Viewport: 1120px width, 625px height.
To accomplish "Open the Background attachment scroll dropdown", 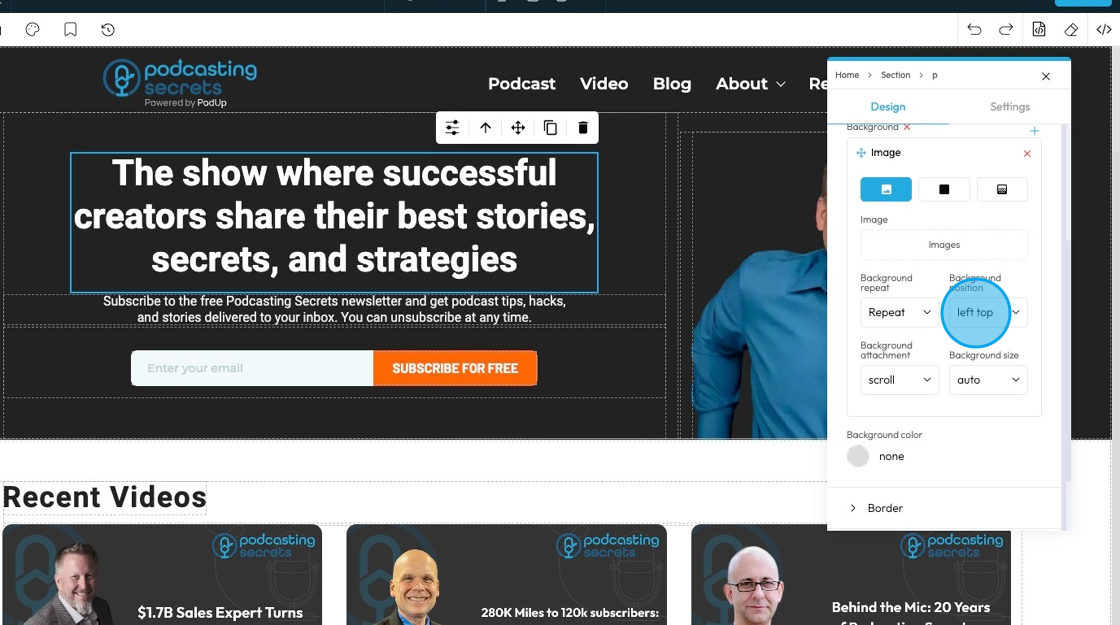I will pos(899,380).
